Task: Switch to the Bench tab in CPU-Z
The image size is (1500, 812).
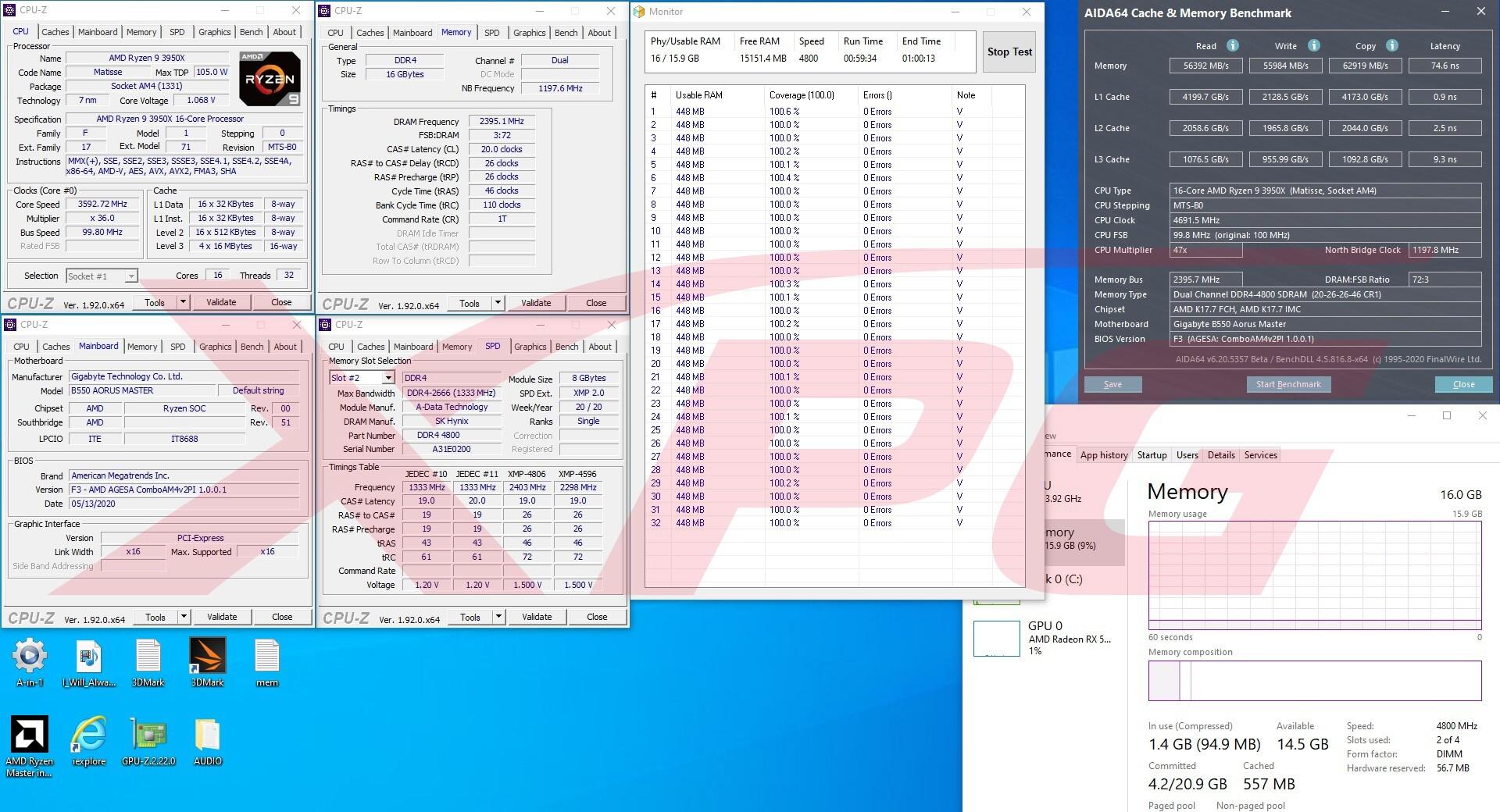Action: (x=252, y=32)
